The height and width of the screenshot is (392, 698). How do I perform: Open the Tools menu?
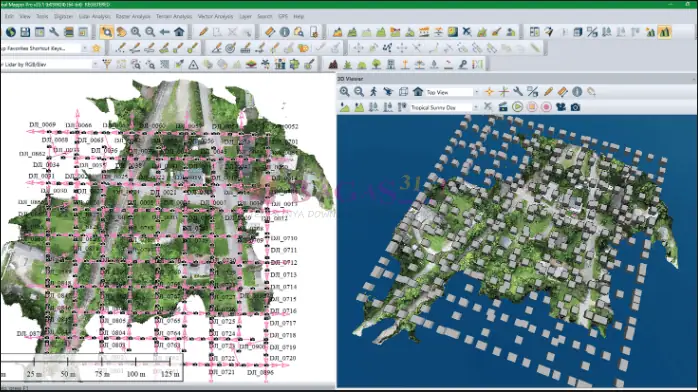point(42,16)
